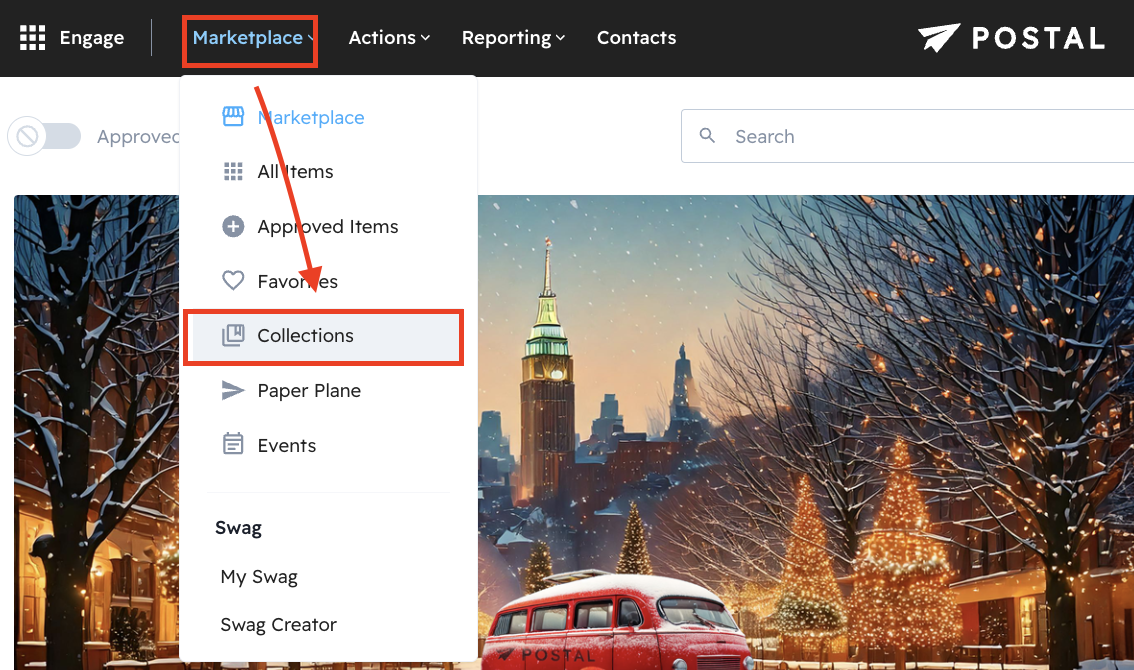Click the Marketplace storefront icon
This screenshot has height=670, width=1134.
(x=233, y=117)
